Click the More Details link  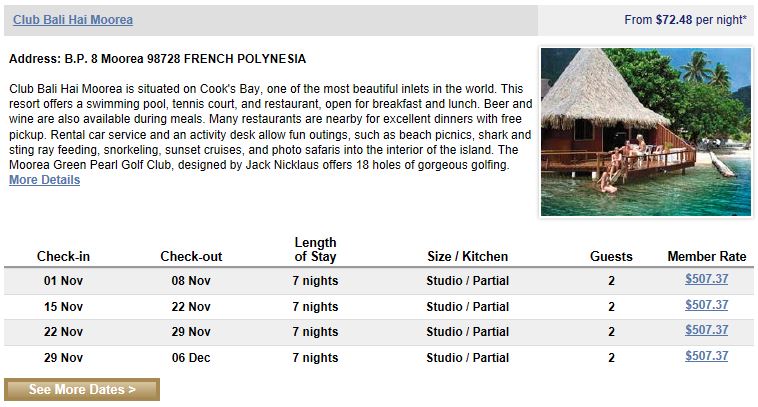tap(44, 180)
